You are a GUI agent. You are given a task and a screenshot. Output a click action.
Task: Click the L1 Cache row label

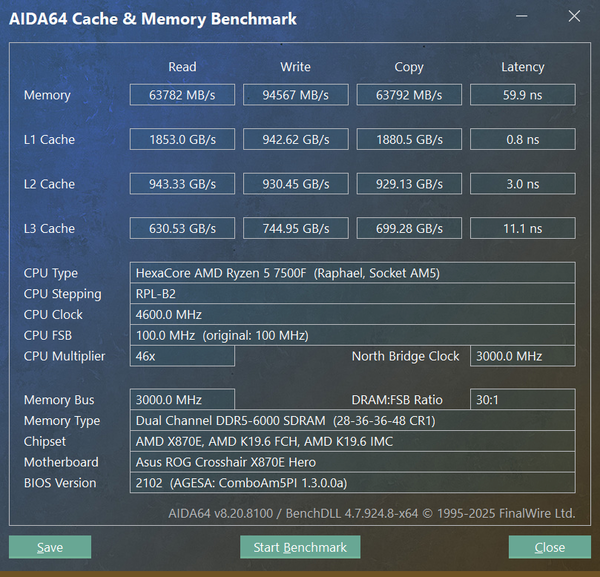pyautogui.click(x=49, y=139)
